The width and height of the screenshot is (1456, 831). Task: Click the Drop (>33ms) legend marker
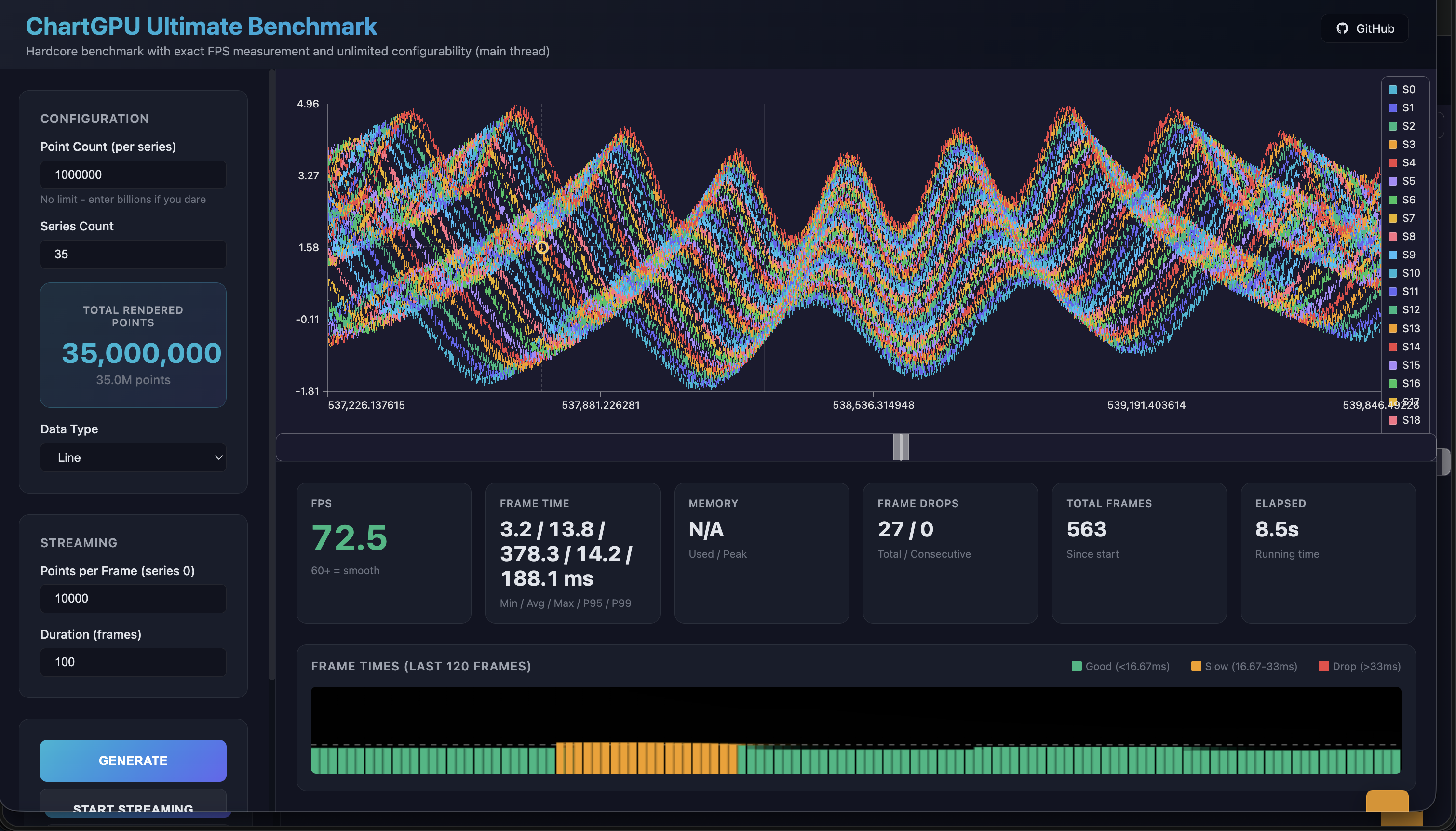click(1325, 666)
